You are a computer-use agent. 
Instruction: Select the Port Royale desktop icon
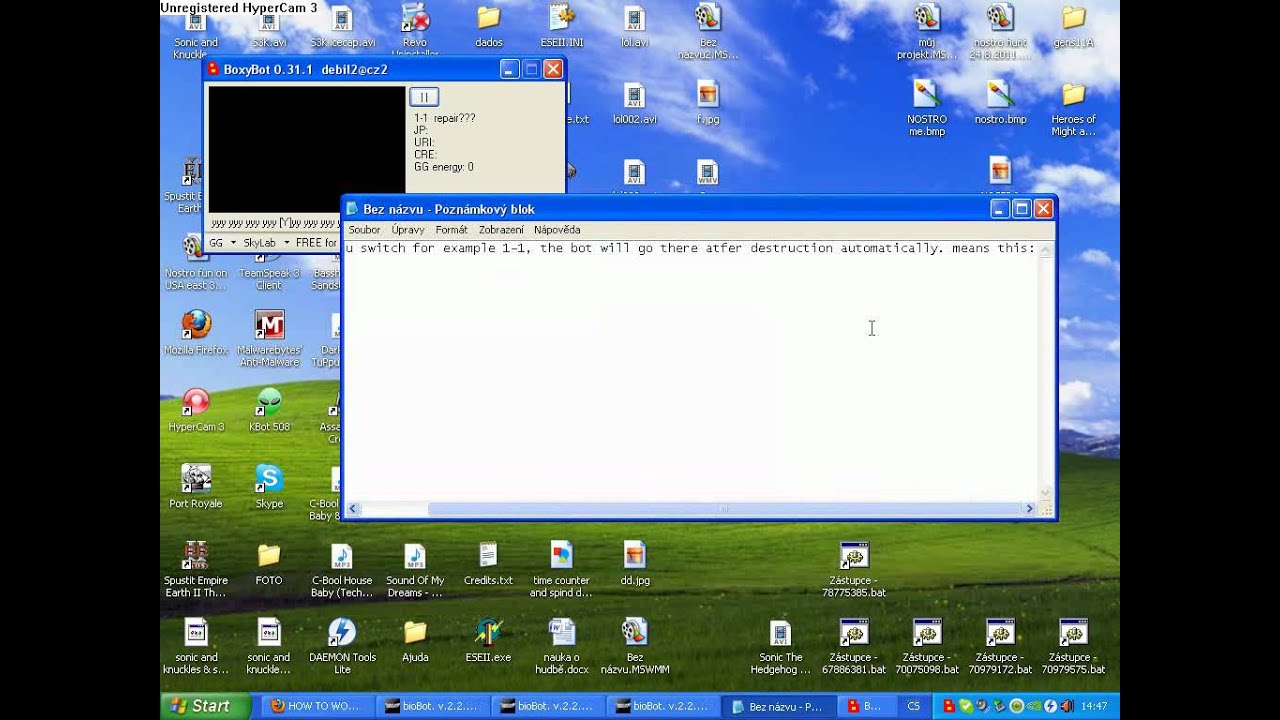point(196,487)
